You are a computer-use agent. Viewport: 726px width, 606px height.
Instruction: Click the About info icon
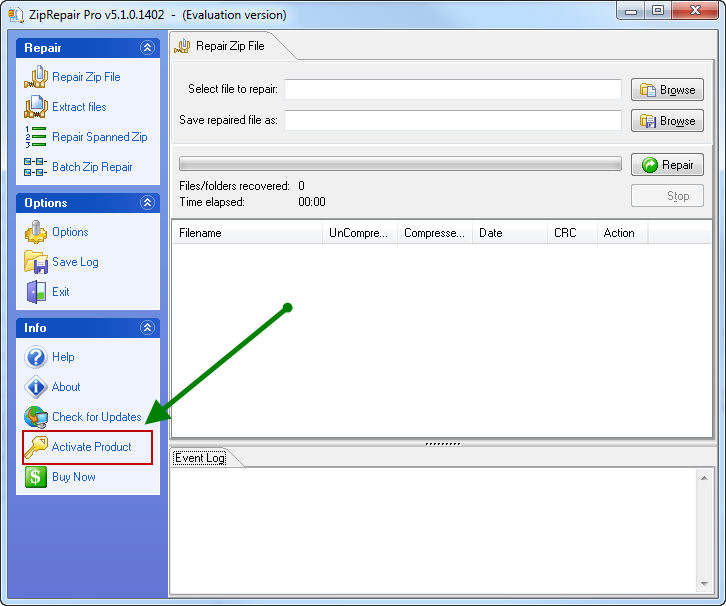click(x=36, y=387)
